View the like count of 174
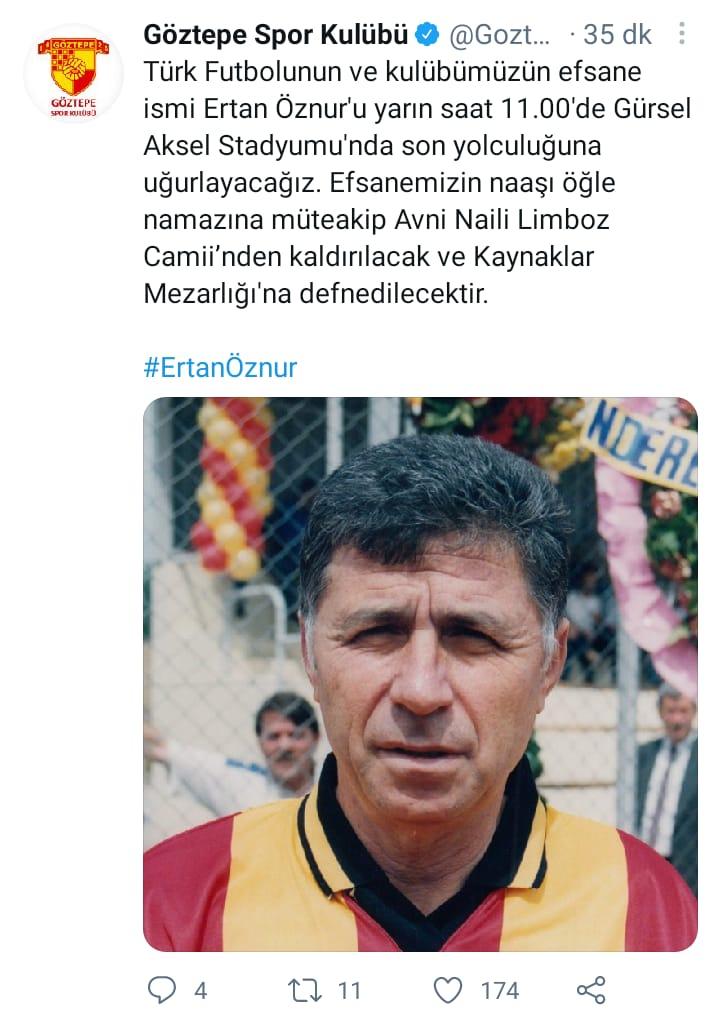Viewport: 720px width, 1027px height. tap(500, 990)
